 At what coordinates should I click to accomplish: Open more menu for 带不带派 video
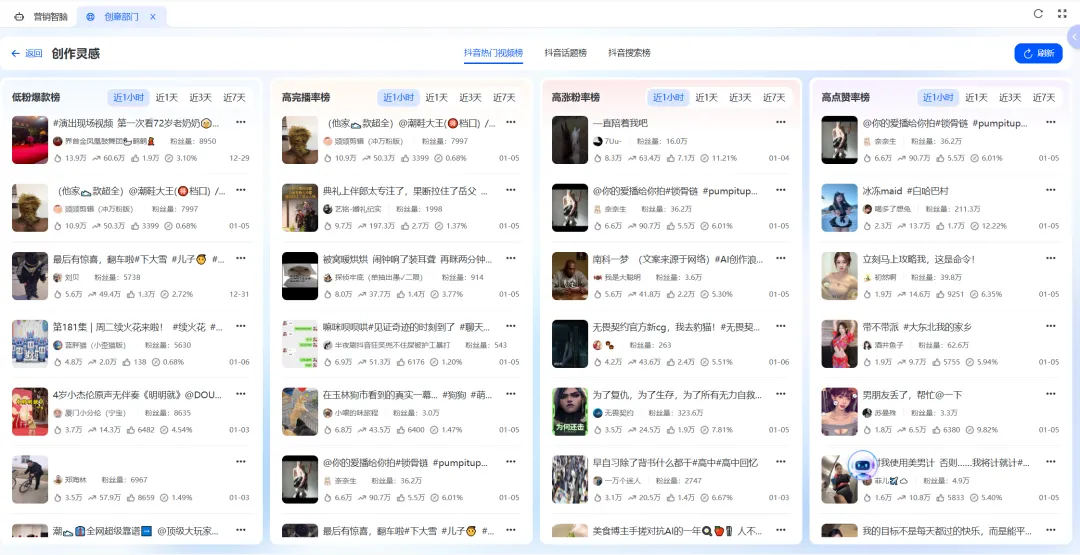[1051, 326]
